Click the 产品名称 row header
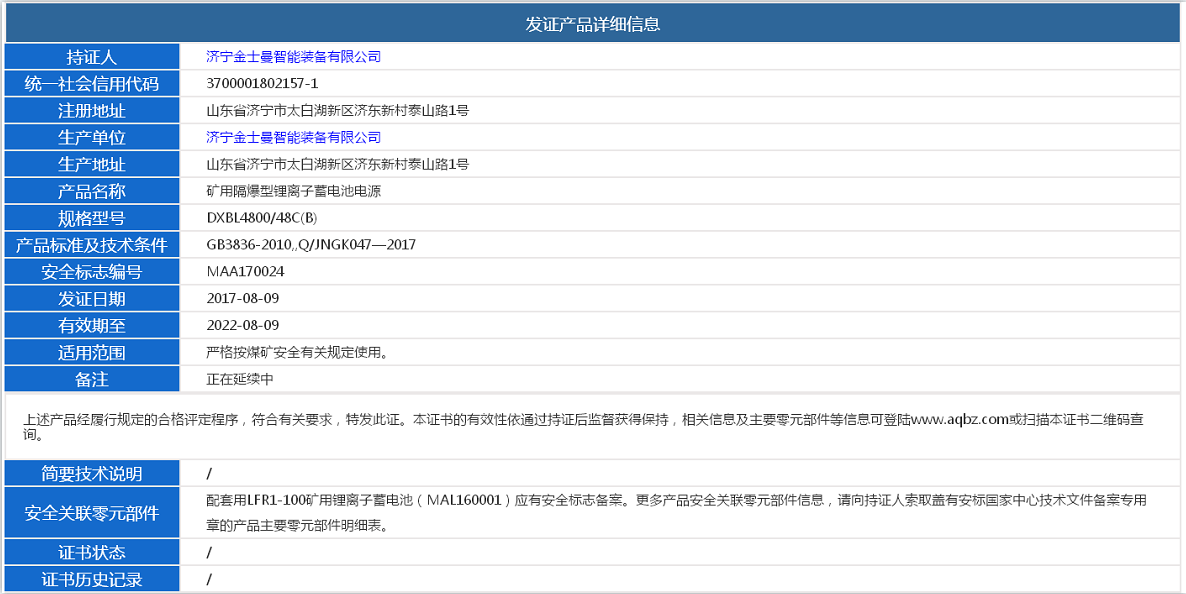Screen dimensions: 1186x594 [x=91, y=190]
